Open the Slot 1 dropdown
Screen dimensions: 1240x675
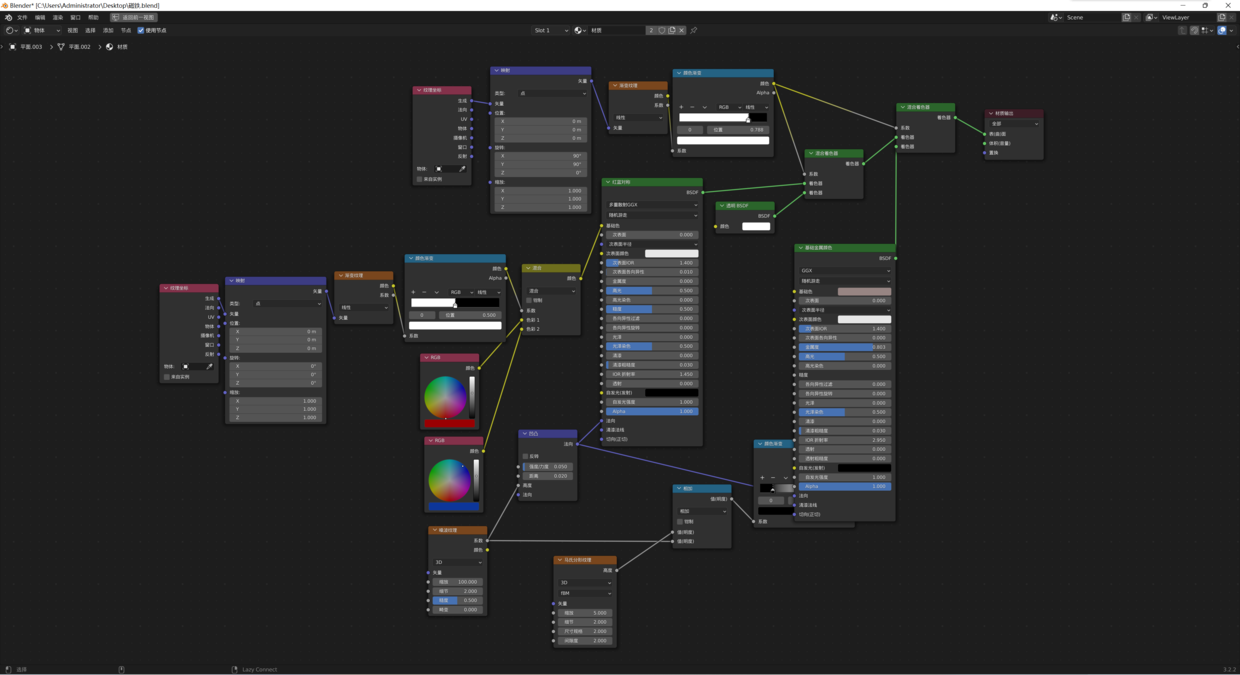click(551, 30)
